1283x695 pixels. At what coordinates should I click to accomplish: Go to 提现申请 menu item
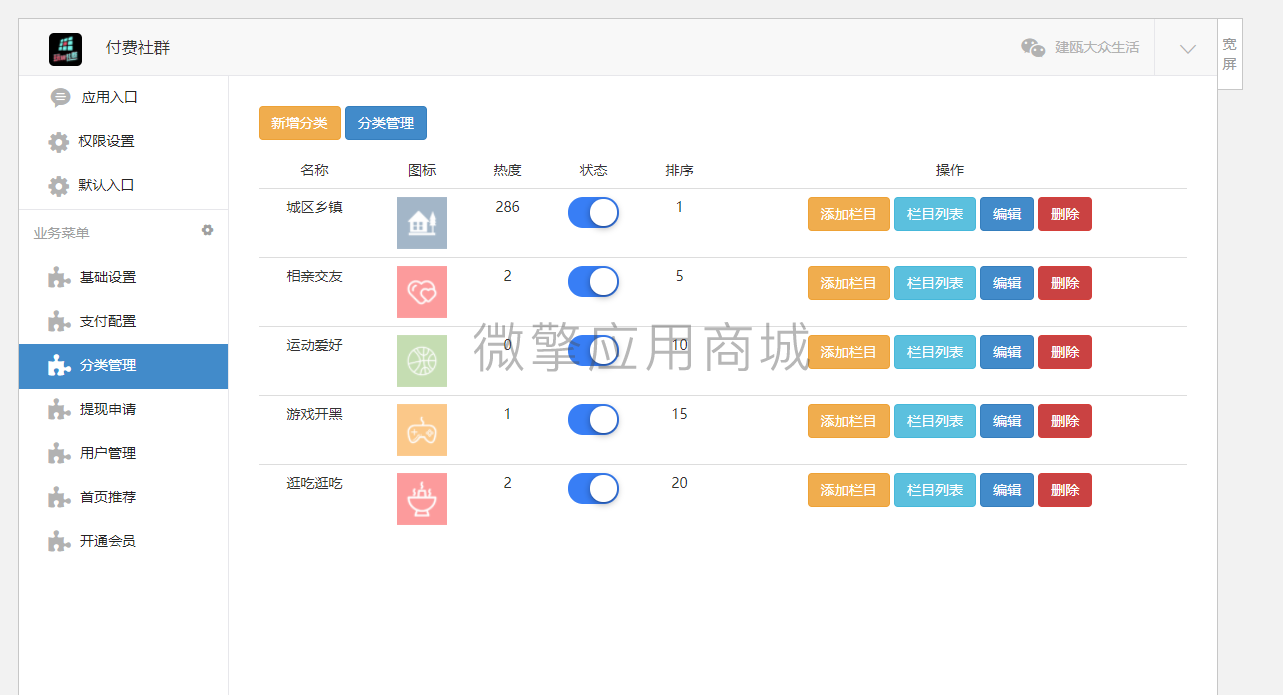[x=123, y=409]
